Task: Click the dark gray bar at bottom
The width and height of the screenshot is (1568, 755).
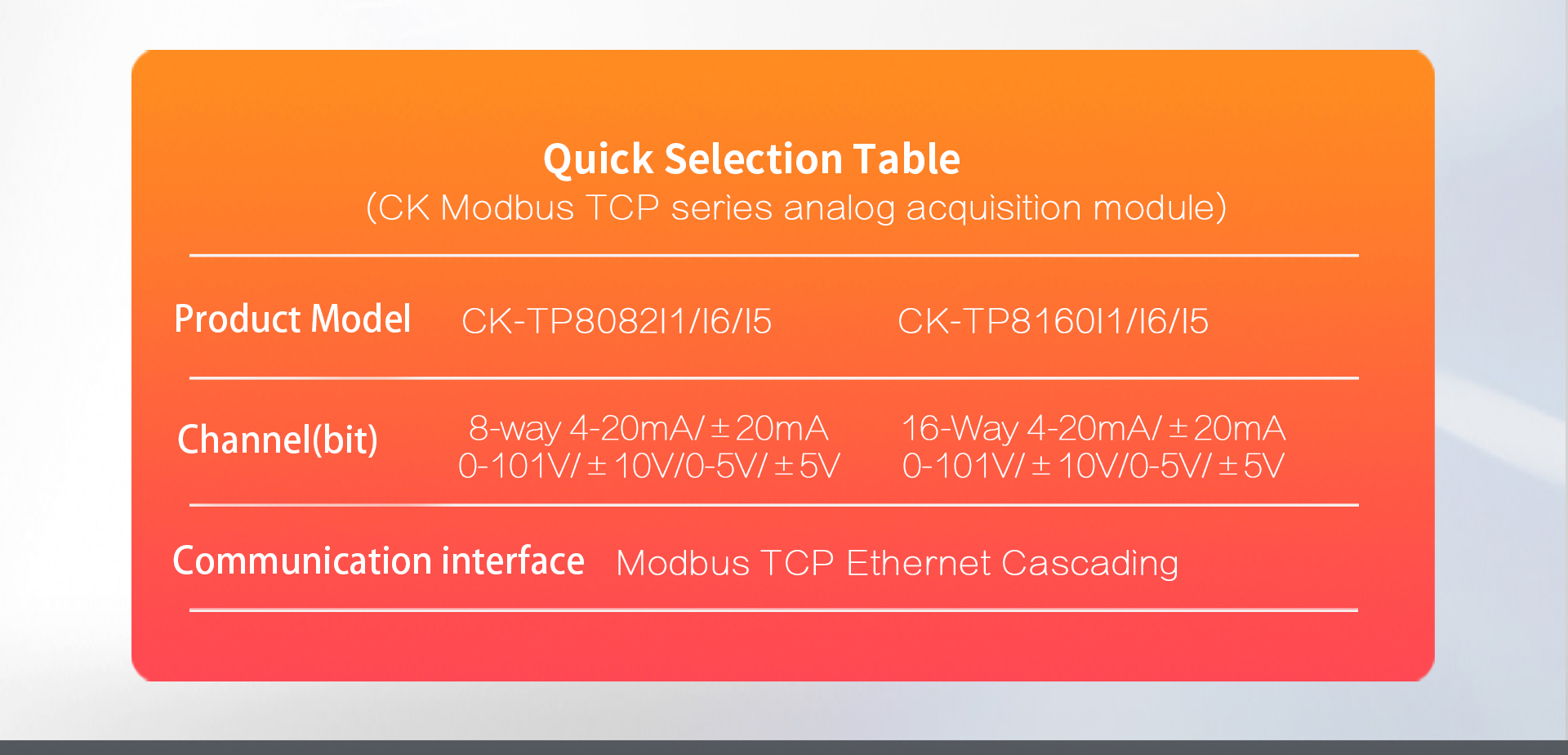Action: tap(784, 748)
